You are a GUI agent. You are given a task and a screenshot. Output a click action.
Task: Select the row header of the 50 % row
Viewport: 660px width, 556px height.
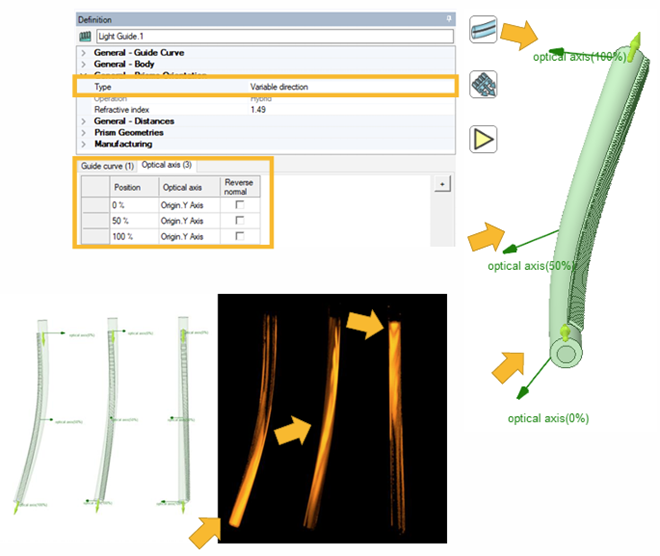pyautogui.click(x=96, y=221)
